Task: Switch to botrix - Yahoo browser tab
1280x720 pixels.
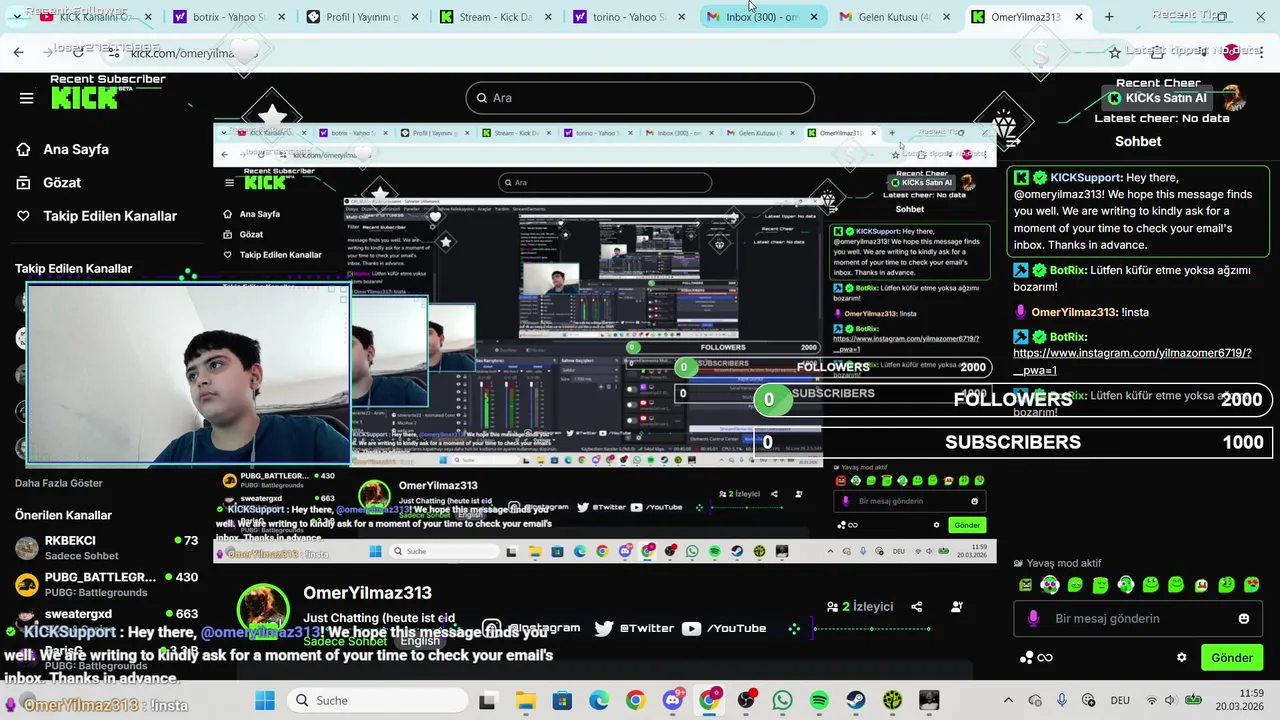Action: point(229,17)
